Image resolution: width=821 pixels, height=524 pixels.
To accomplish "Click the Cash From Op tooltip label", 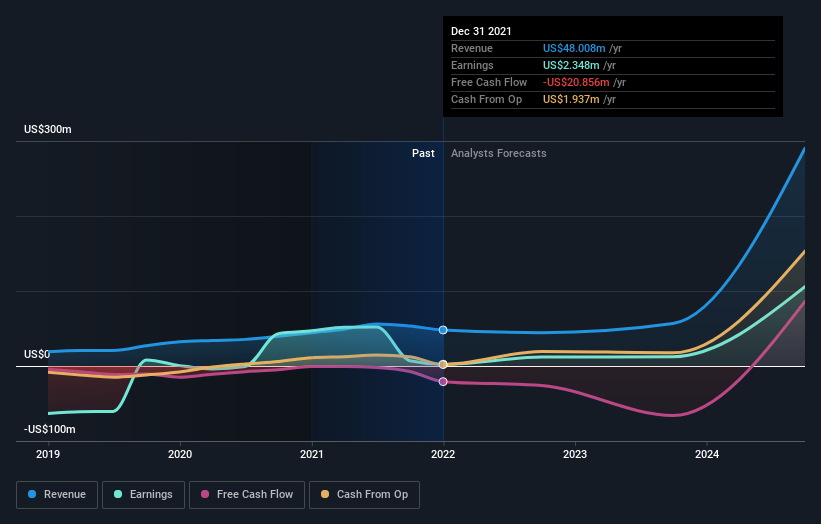I will point(486,99).
